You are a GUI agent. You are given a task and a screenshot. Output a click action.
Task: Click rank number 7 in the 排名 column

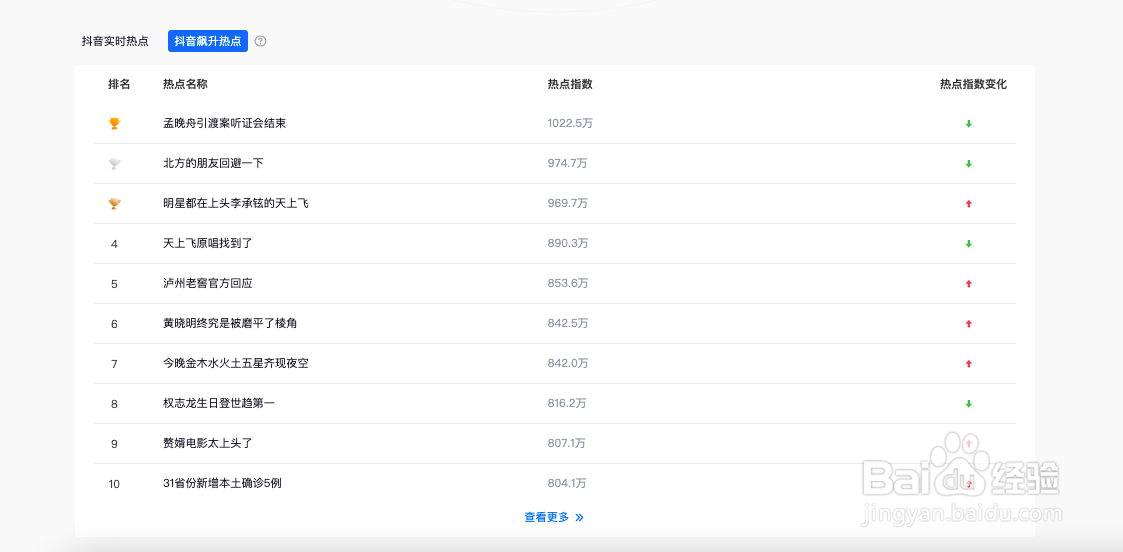(x=115, y=364)
